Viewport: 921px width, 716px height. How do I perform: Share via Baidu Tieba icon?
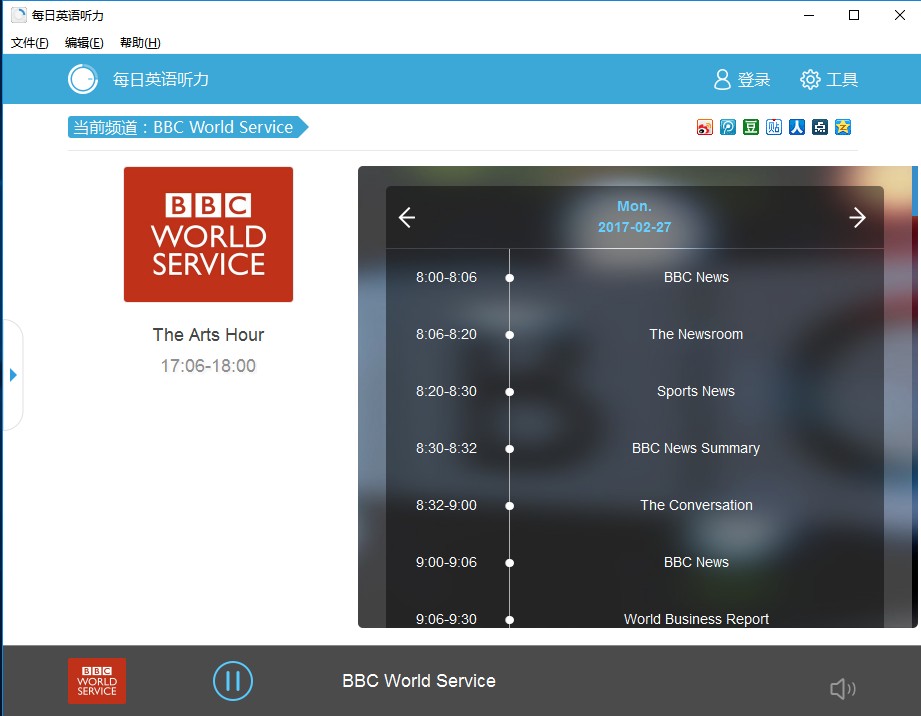(774, 127)
